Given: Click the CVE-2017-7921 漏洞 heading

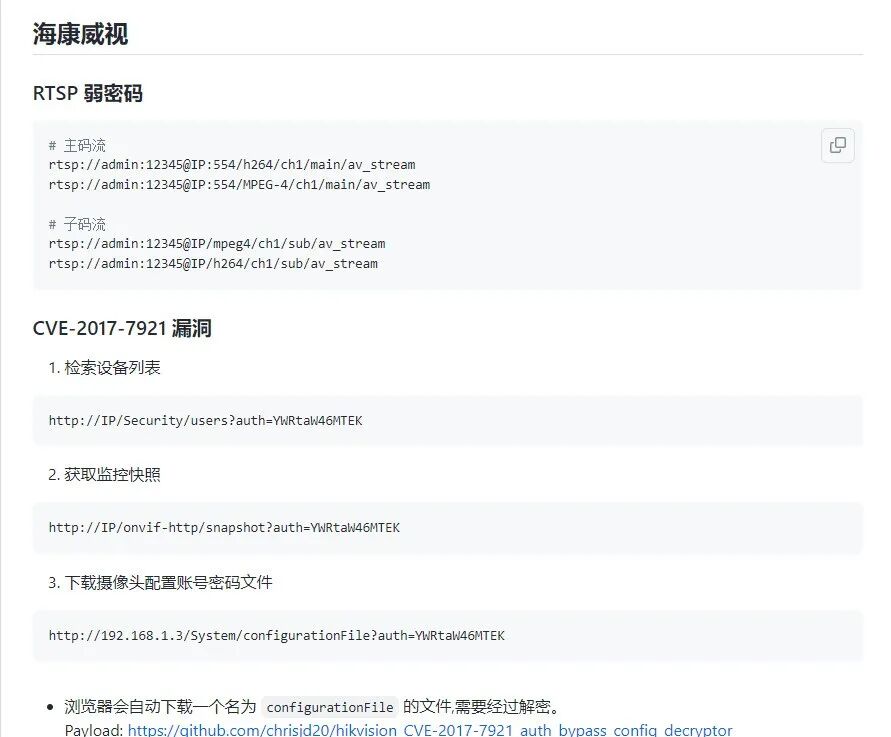Looking at the screenshot, I should point(122,328).
